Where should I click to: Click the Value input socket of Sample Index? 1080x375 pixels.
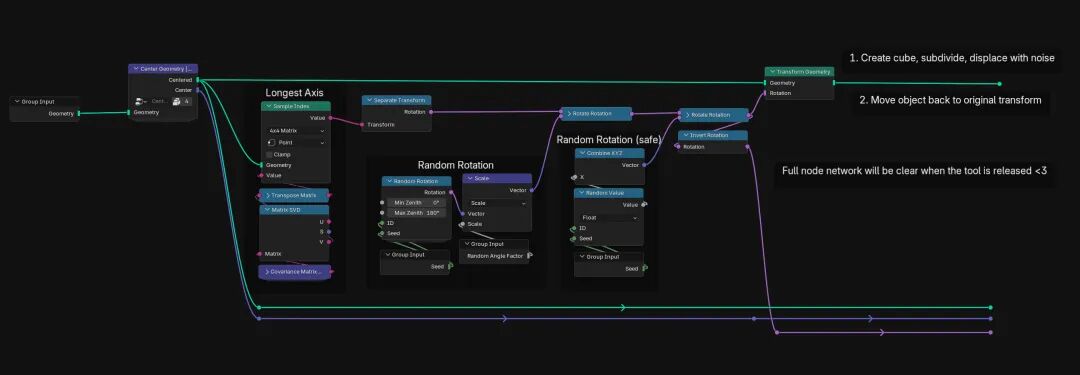(262, 175)
